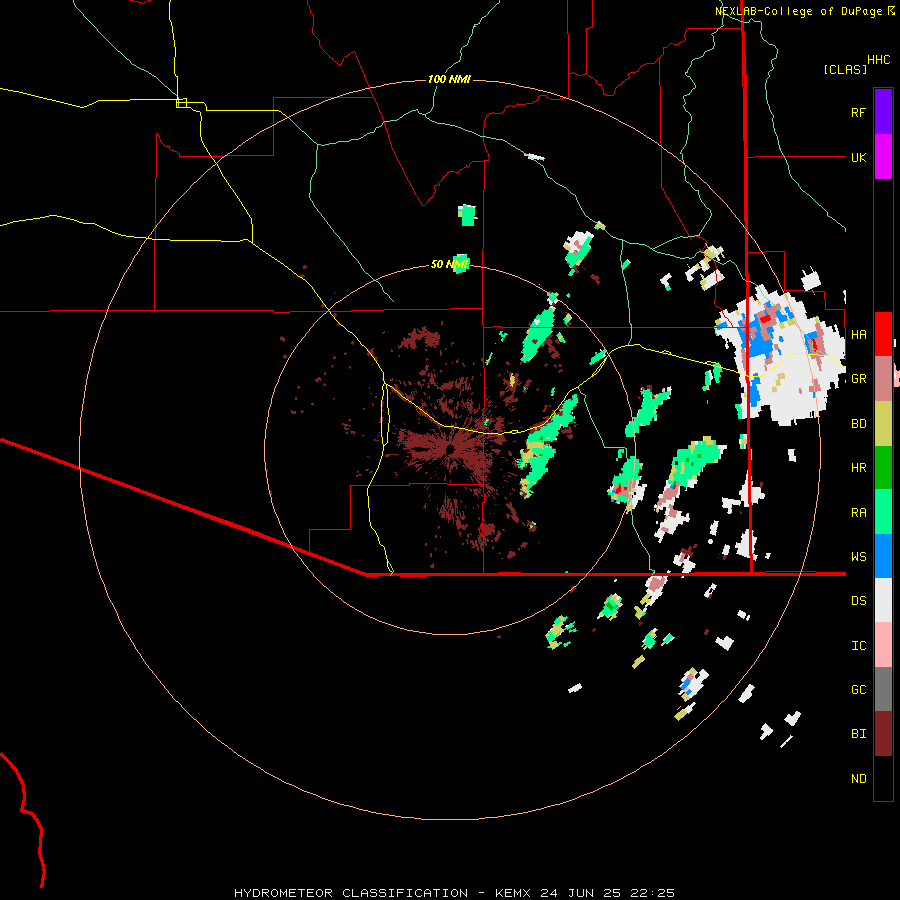
Task: Click the RF purple legend swatch
Action: pos(883,112)
